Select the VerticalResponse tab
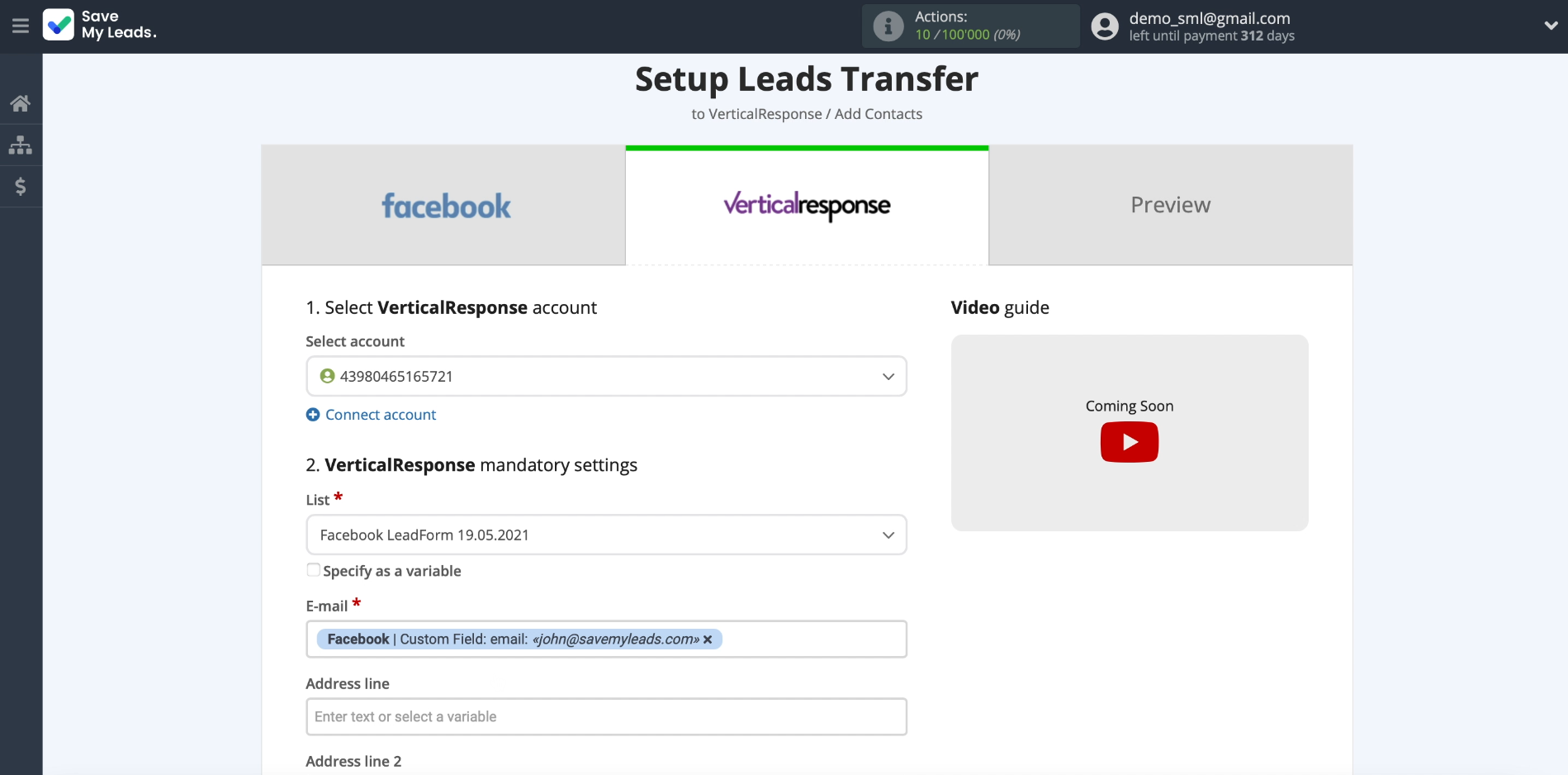 pos(807,205)
